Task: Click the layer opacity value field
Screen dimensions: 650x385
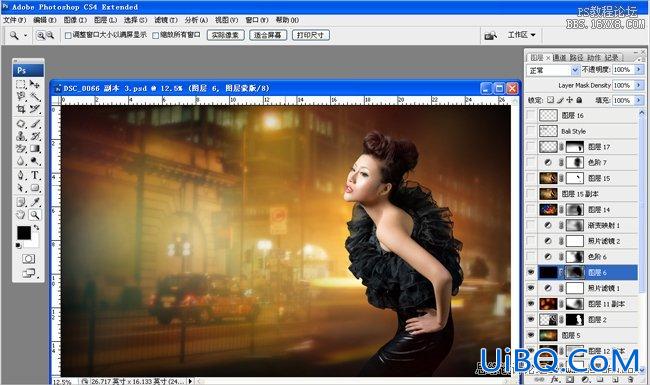Action: pos(623,70)
